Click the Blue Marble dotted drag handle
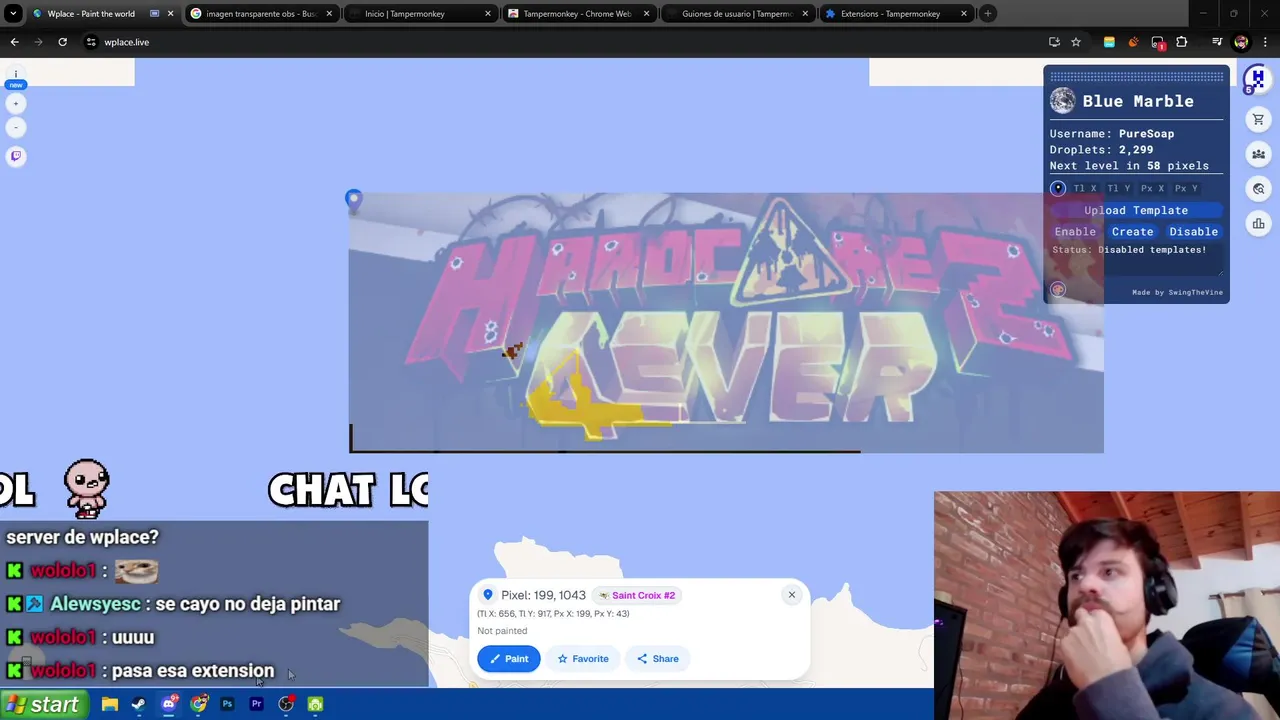The height and width of the screenshot is (720, 1280). click(x=1136, y=76)
